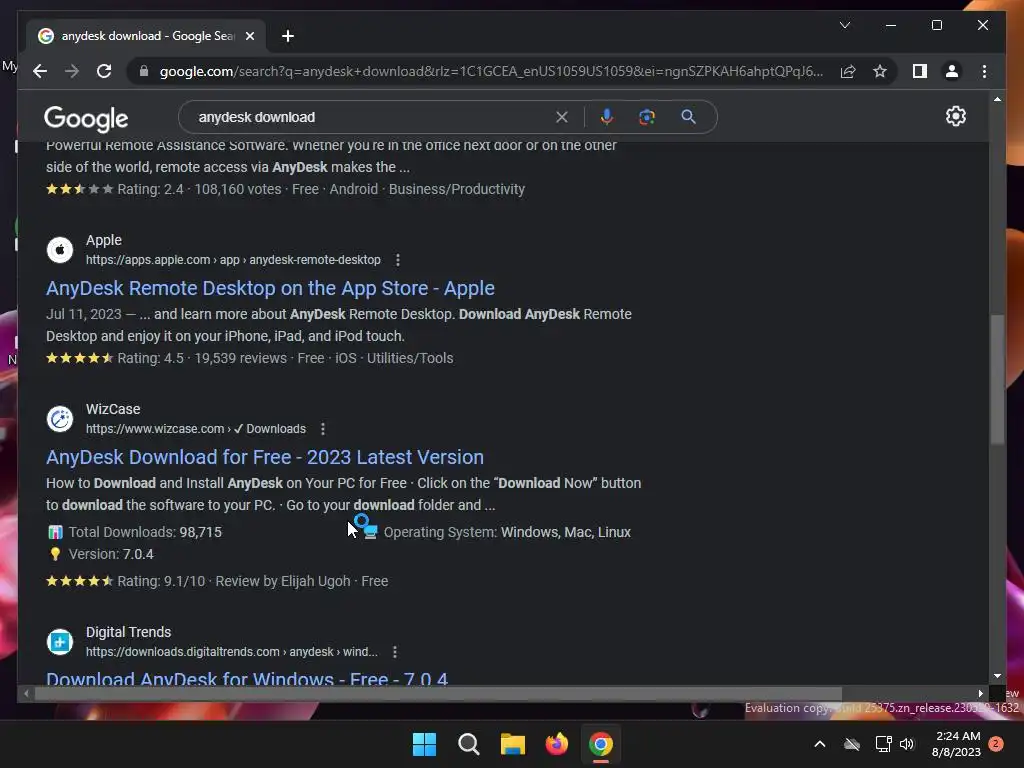
Task: Show hidden system tray icons
Action: (x=820, y=744)
